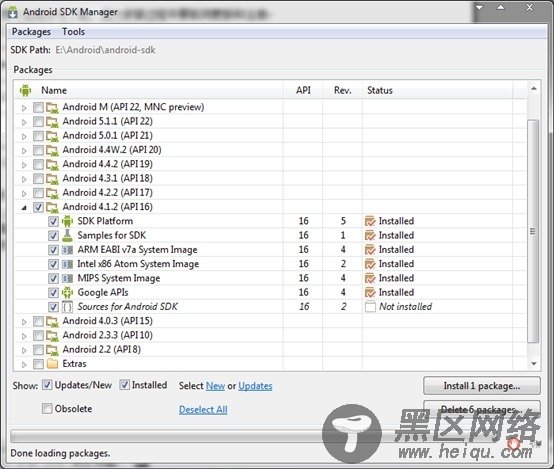This screenshot has width=554, height=469.
Task: Enable the Obsolete checkbox
Action: pos(47,409)
